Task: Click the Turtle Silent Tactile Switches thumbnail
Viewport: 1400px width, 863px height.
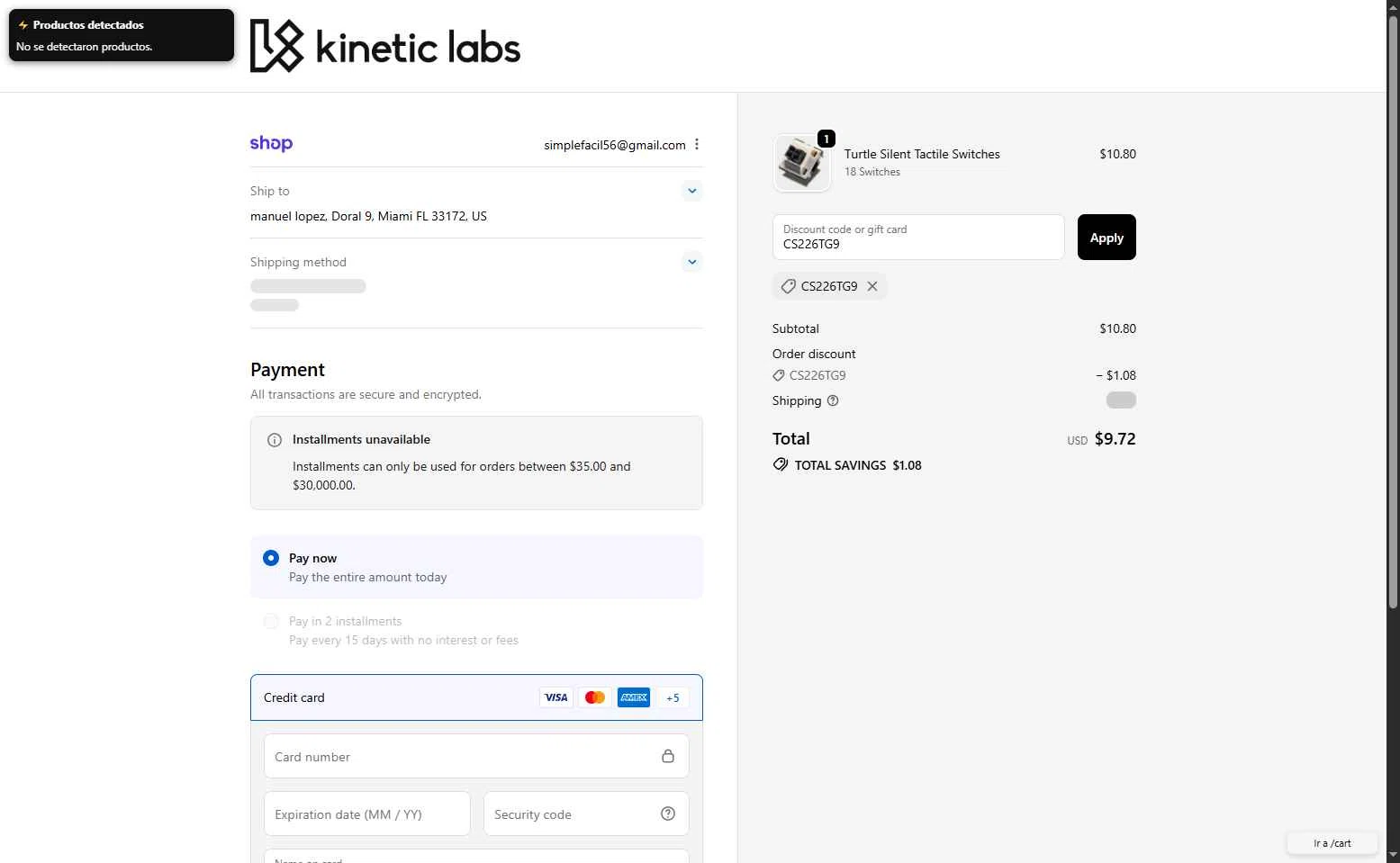Action: [x=802, y=163]
